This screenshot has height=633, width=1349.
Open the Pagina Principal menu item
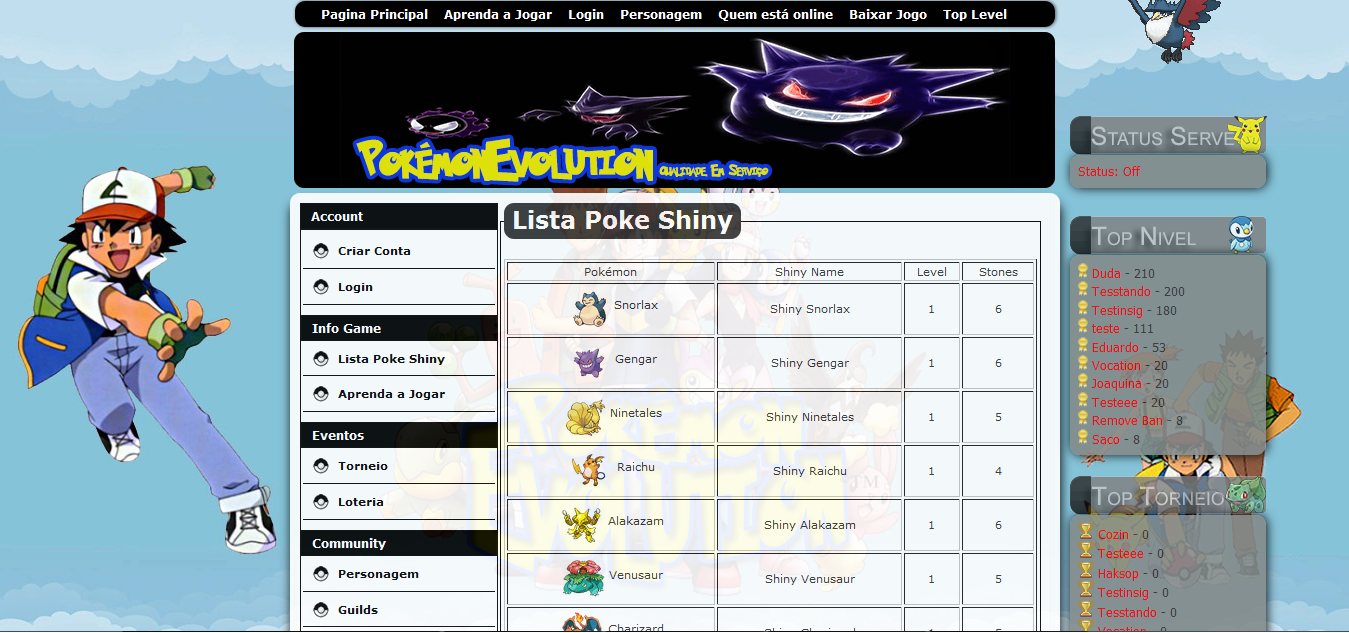(374, 15)
